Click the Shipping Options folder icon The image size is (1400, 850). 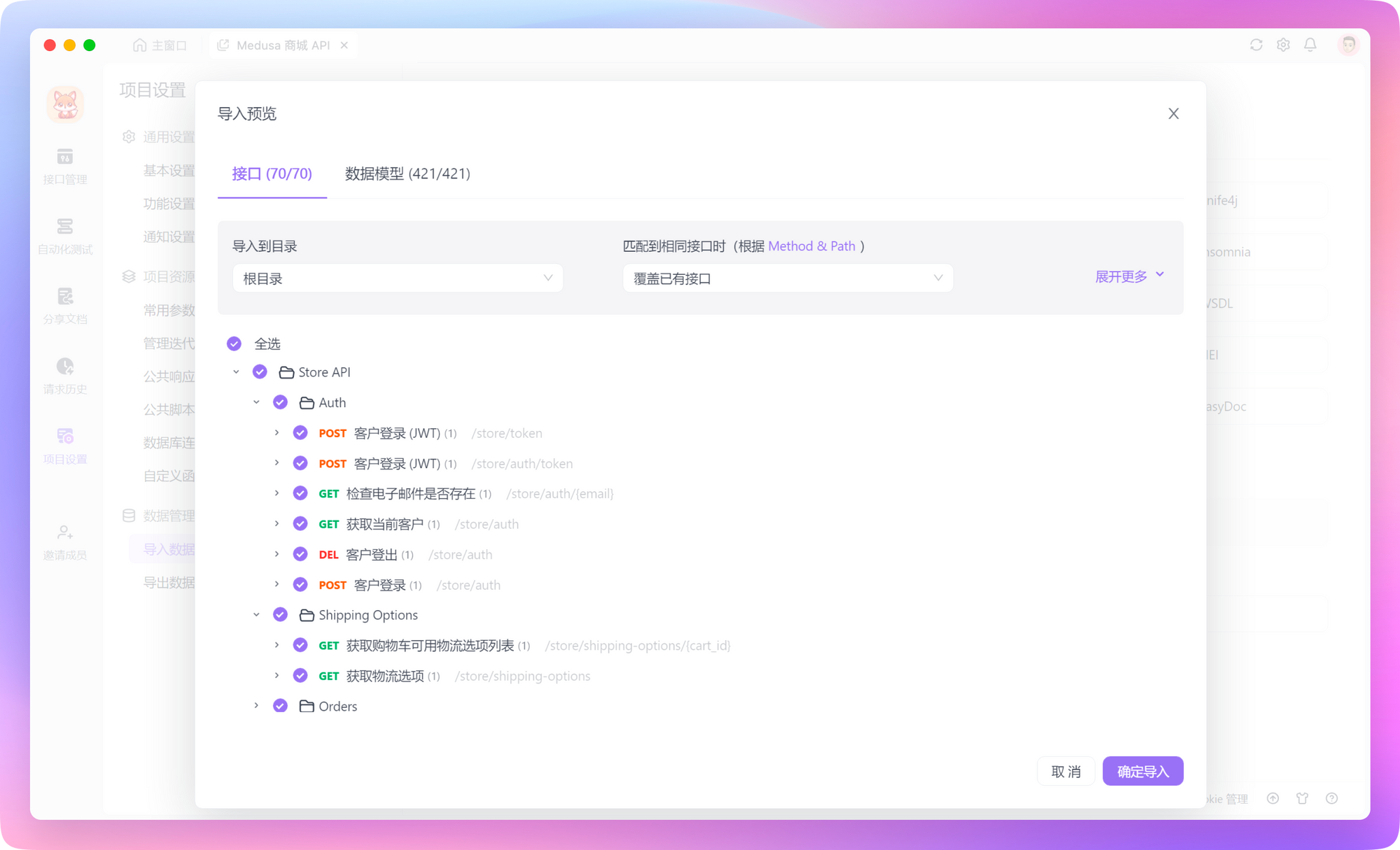tap(307, 615)
